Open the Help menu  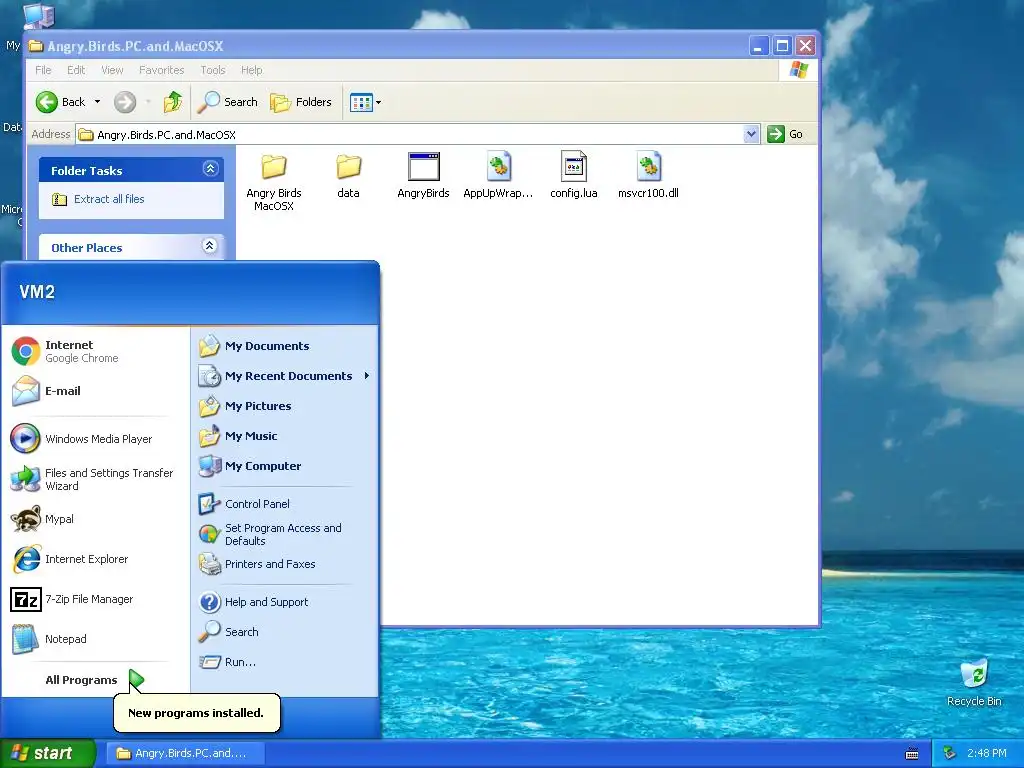(x=251, y=70)
